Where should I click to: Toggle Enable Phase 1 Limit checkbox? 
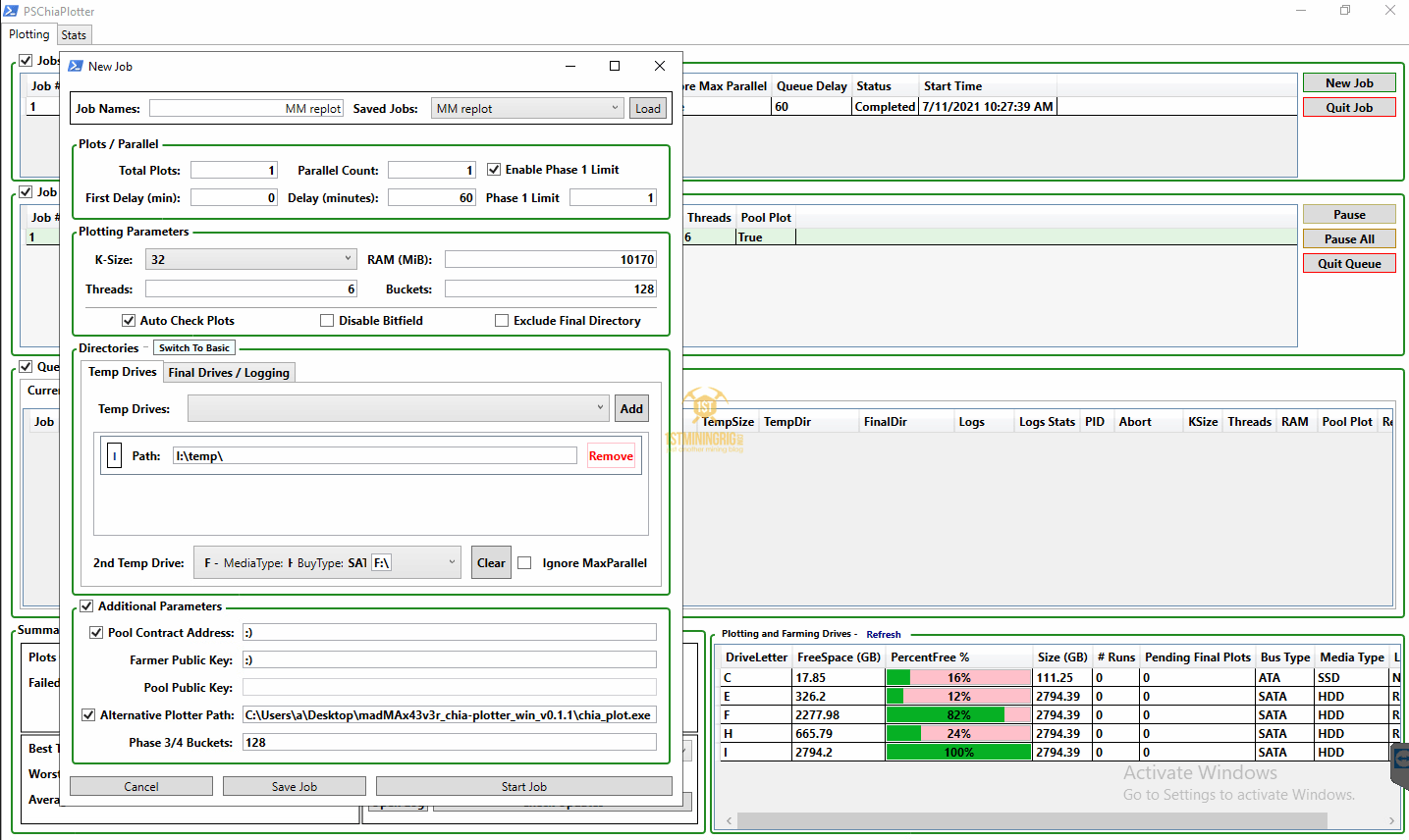tap(494, 170)
